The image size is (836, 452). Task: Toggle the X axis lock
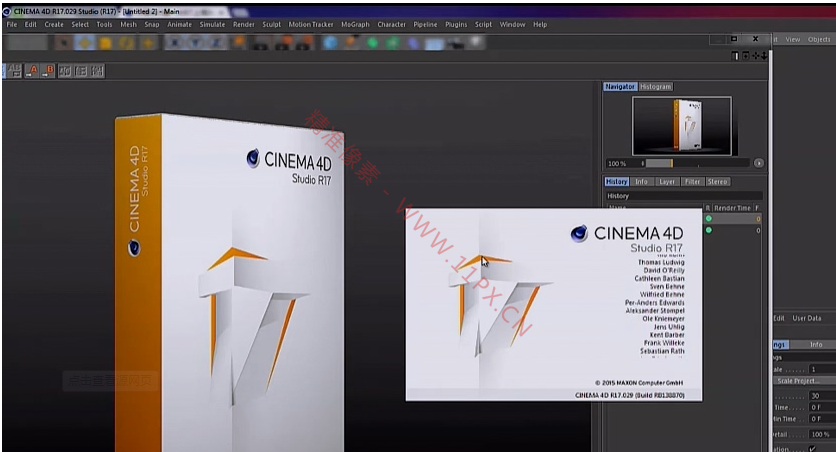pyautogui.click(x=174, y=43)
